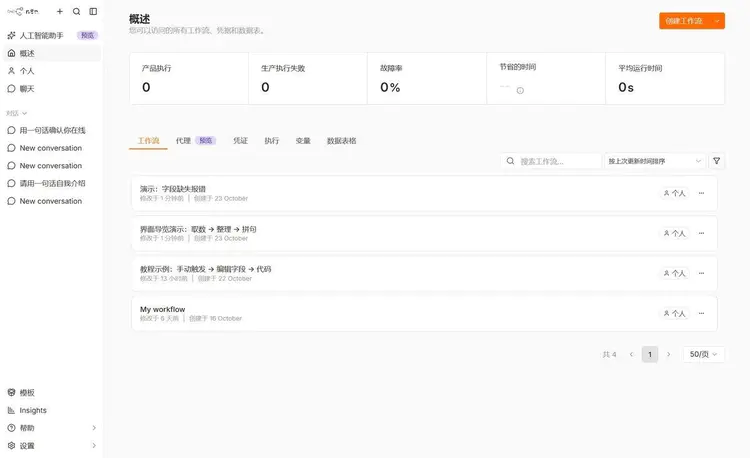This screenshot has width=750, height=458.
Task: Open more menu for 教程示例 workflow
Action: coord(701,273)
